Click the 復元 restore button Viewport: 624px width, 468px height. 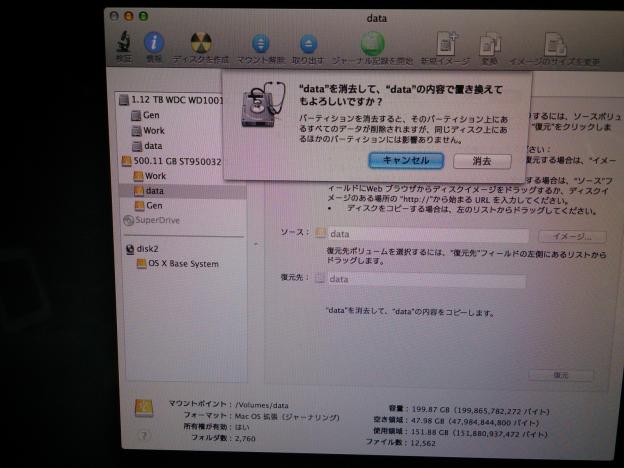point(561,375)
